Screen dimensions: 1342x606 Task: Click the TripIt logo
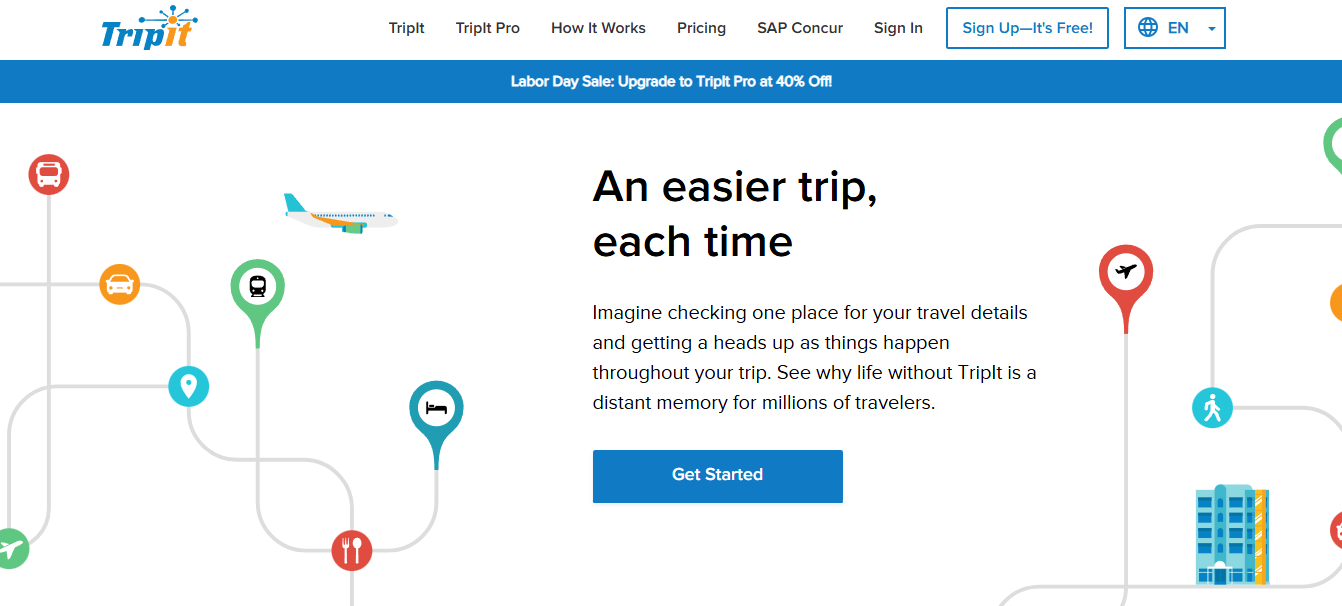150,28
